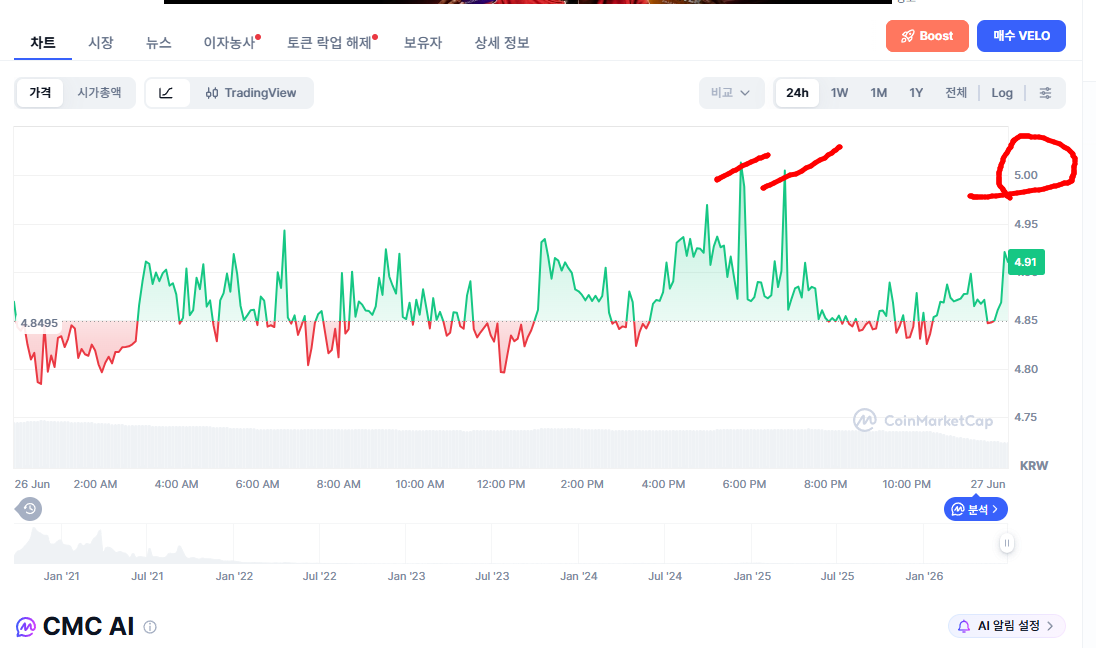The height and width of the screenshot is (648, 1096).
Task: Click the Boost button
Action: click(927, 36)
